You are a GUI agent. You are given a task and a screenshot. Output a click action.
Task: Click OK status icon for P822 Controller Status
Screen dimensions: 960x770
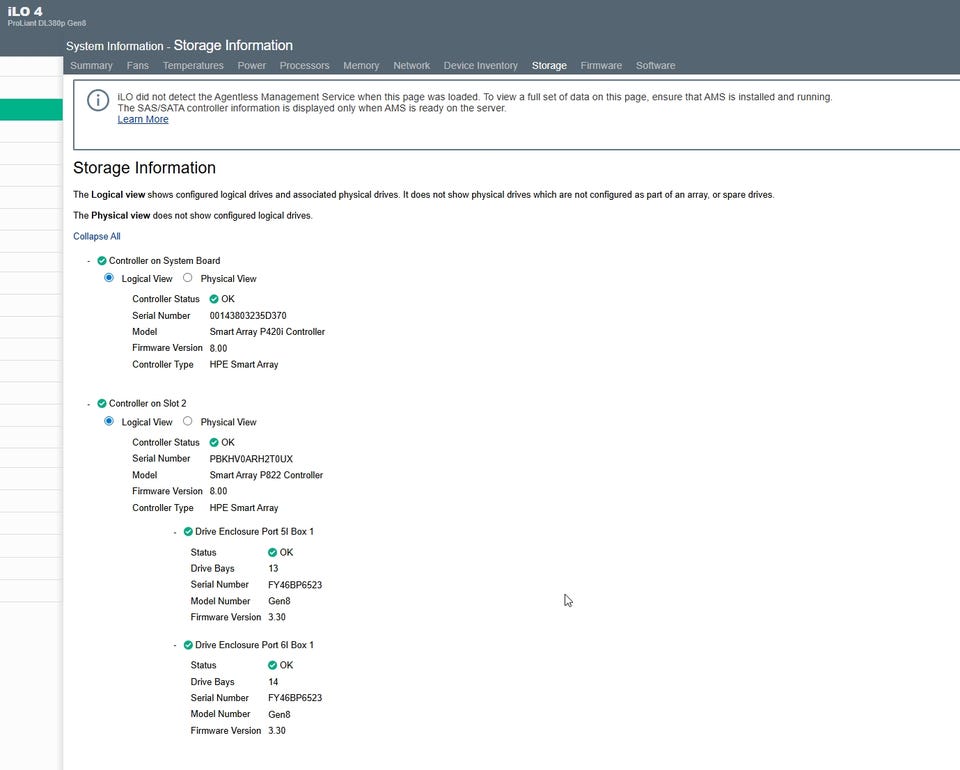tap(214, 442)
